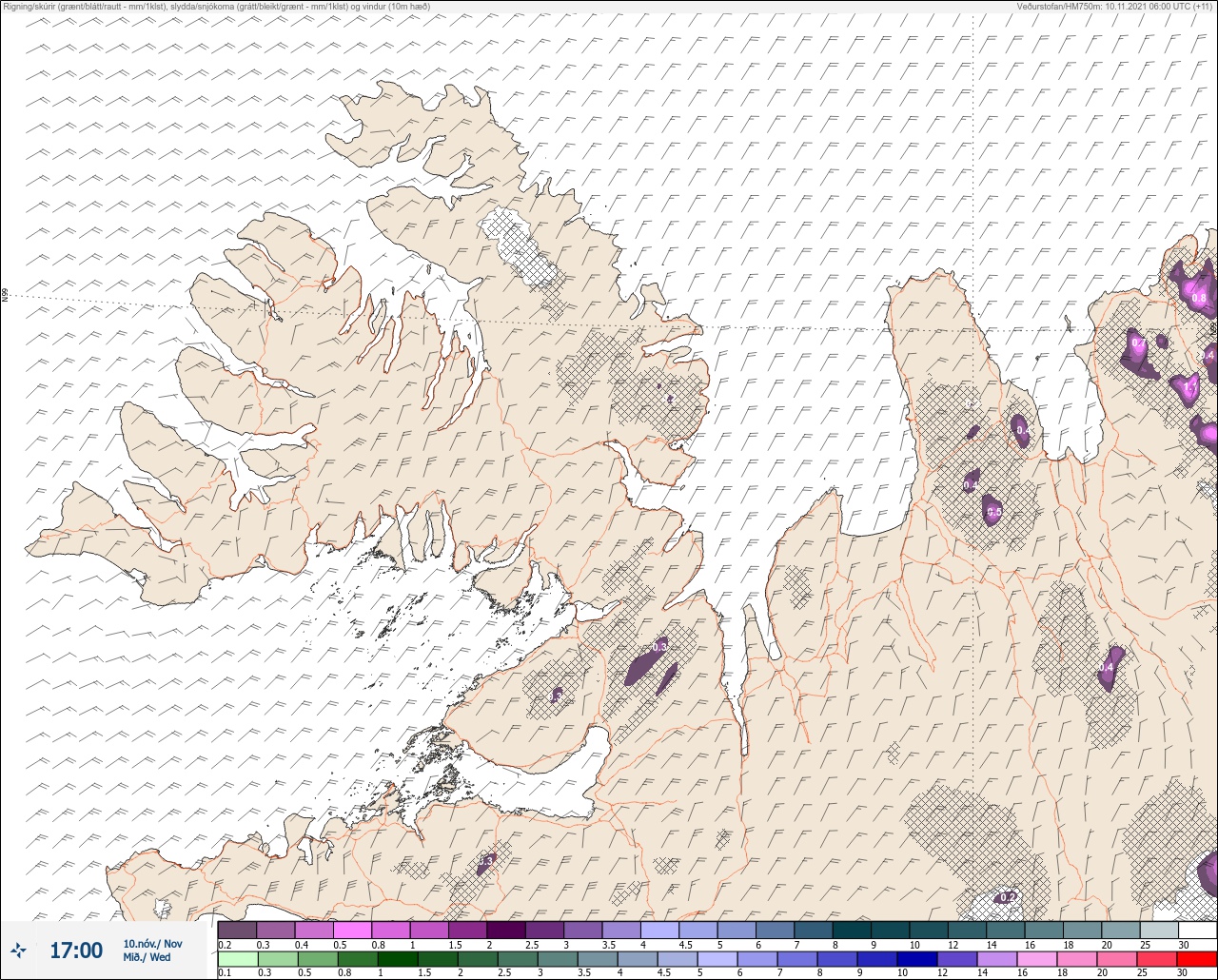Pick the lavender snow swatch from 4 to 4.5
This screenshot has width=1218, height=980.
[x=659, y=930]
